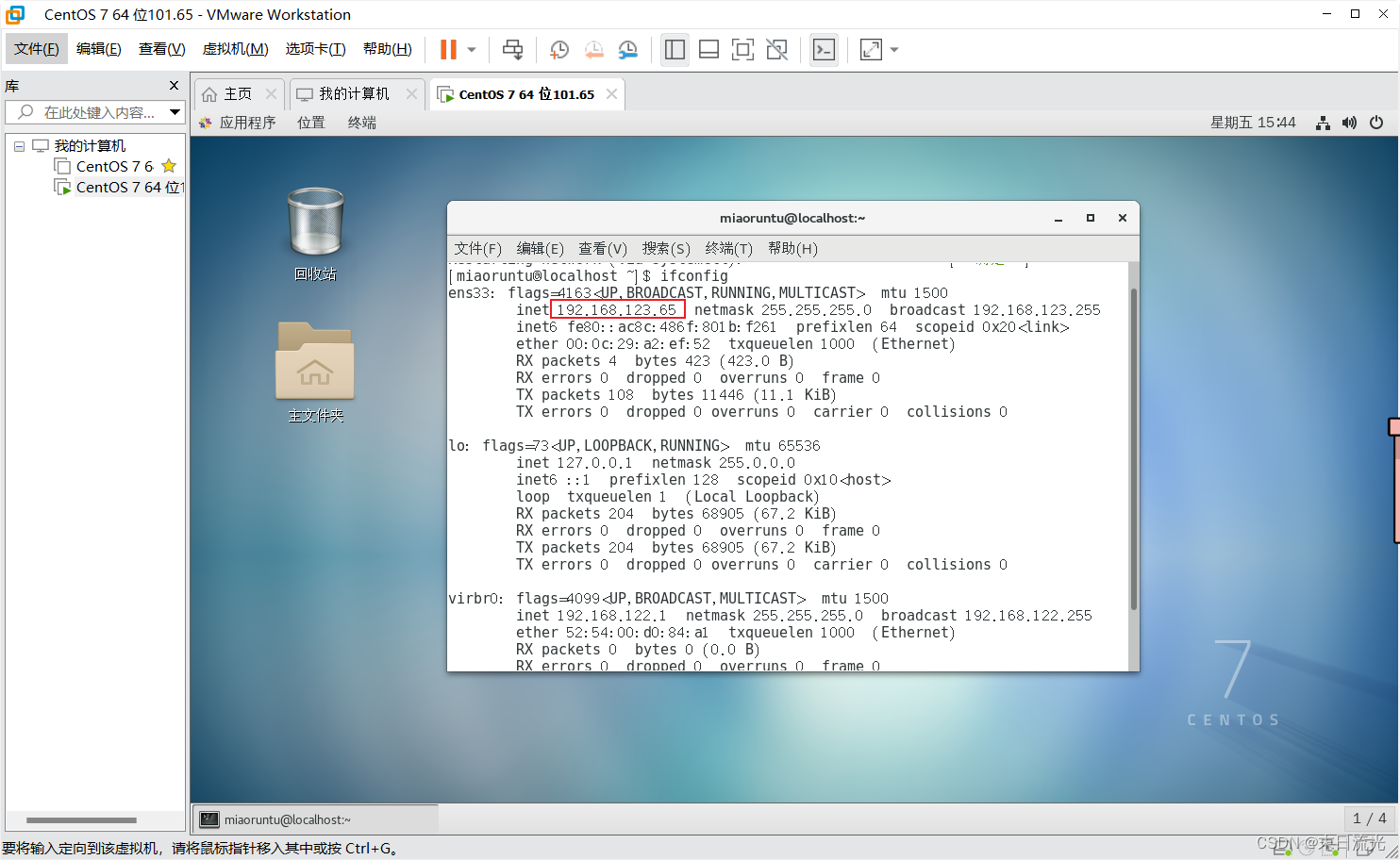Image resolution: width=1400 pixels, height=860 pixels.
Task: Open the terminal 帮助(H) menu
Action: [792, 249]
